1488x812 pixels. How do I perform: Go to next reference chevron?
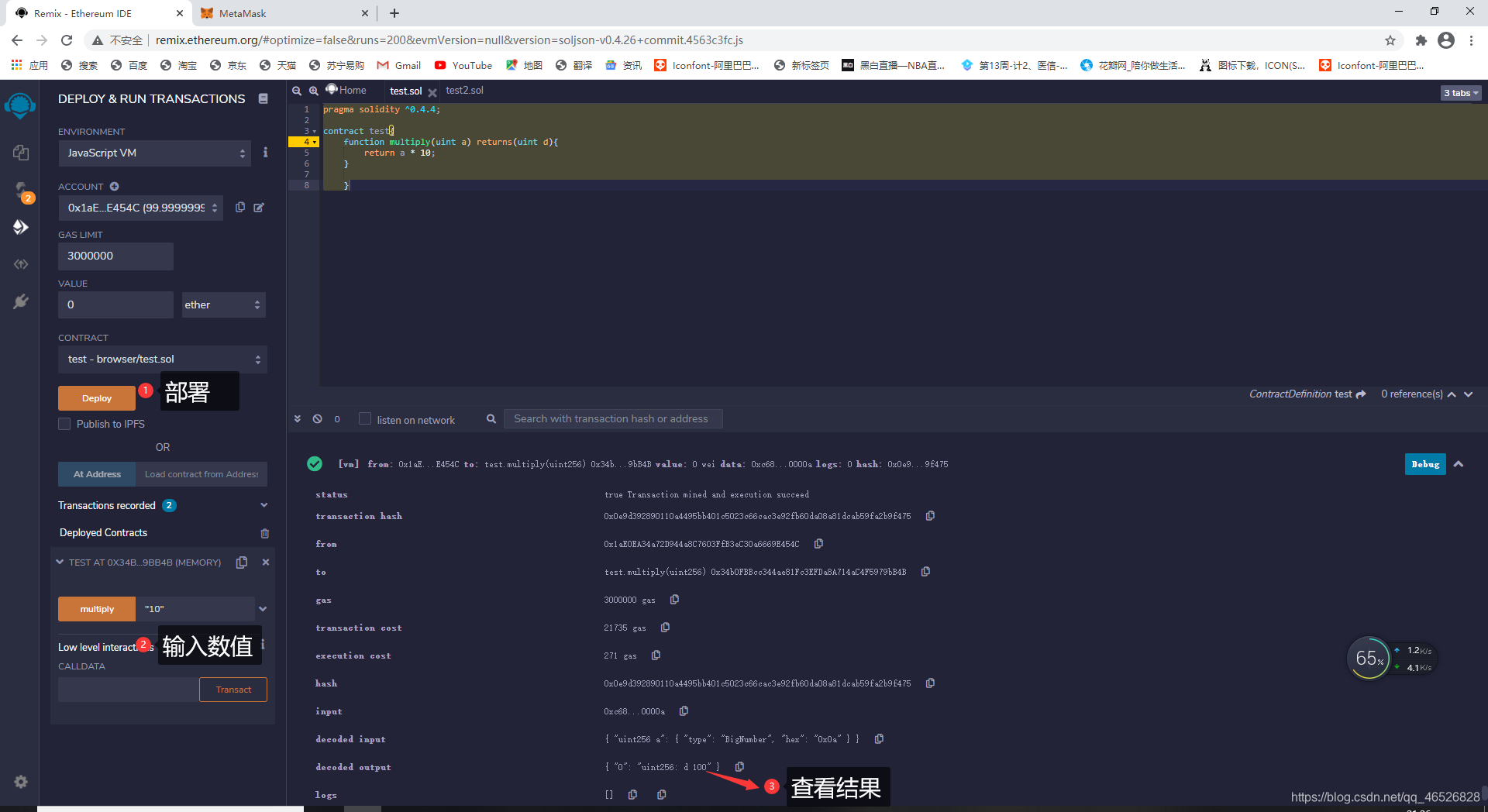[1469, 394]
